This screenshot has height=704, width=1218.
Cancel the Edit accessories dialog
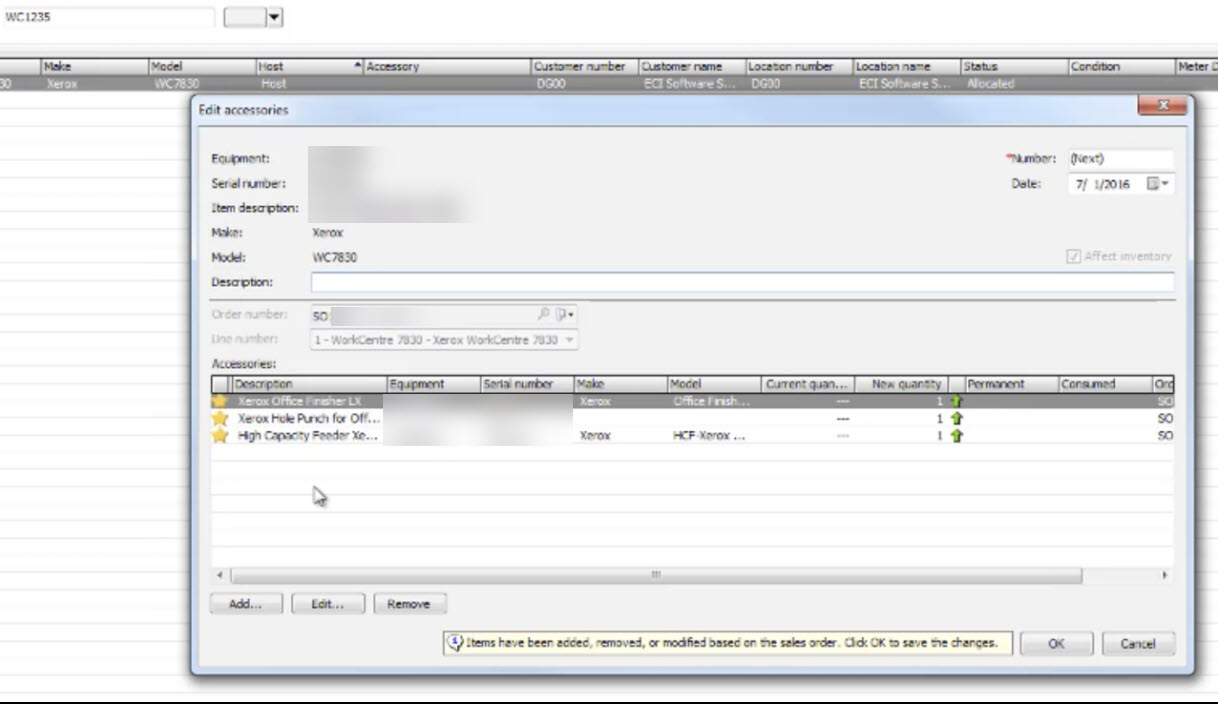[x=1138, y=644]
